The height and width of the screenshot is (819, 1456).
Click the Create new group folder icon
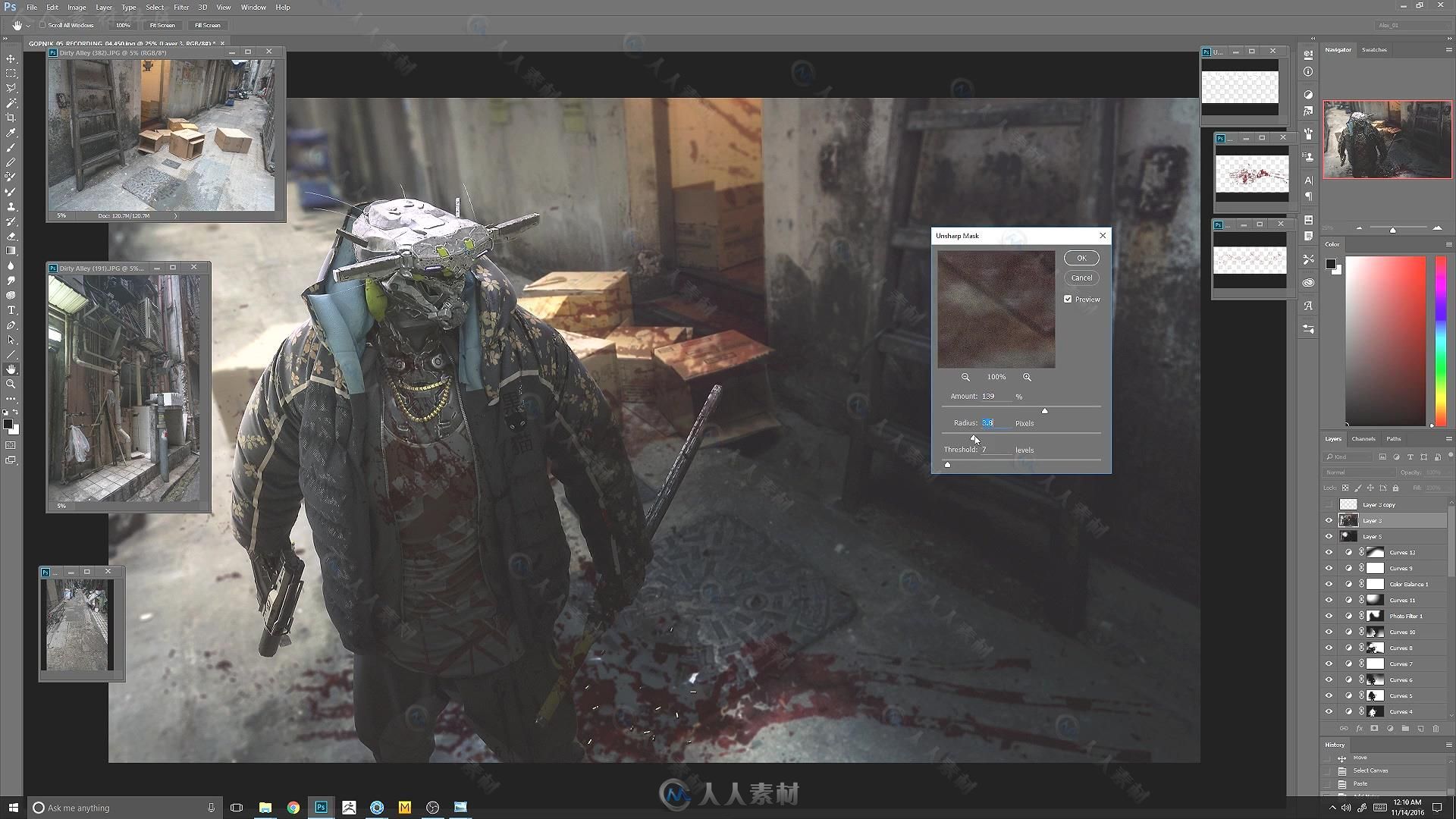(x=1405, y=729)
